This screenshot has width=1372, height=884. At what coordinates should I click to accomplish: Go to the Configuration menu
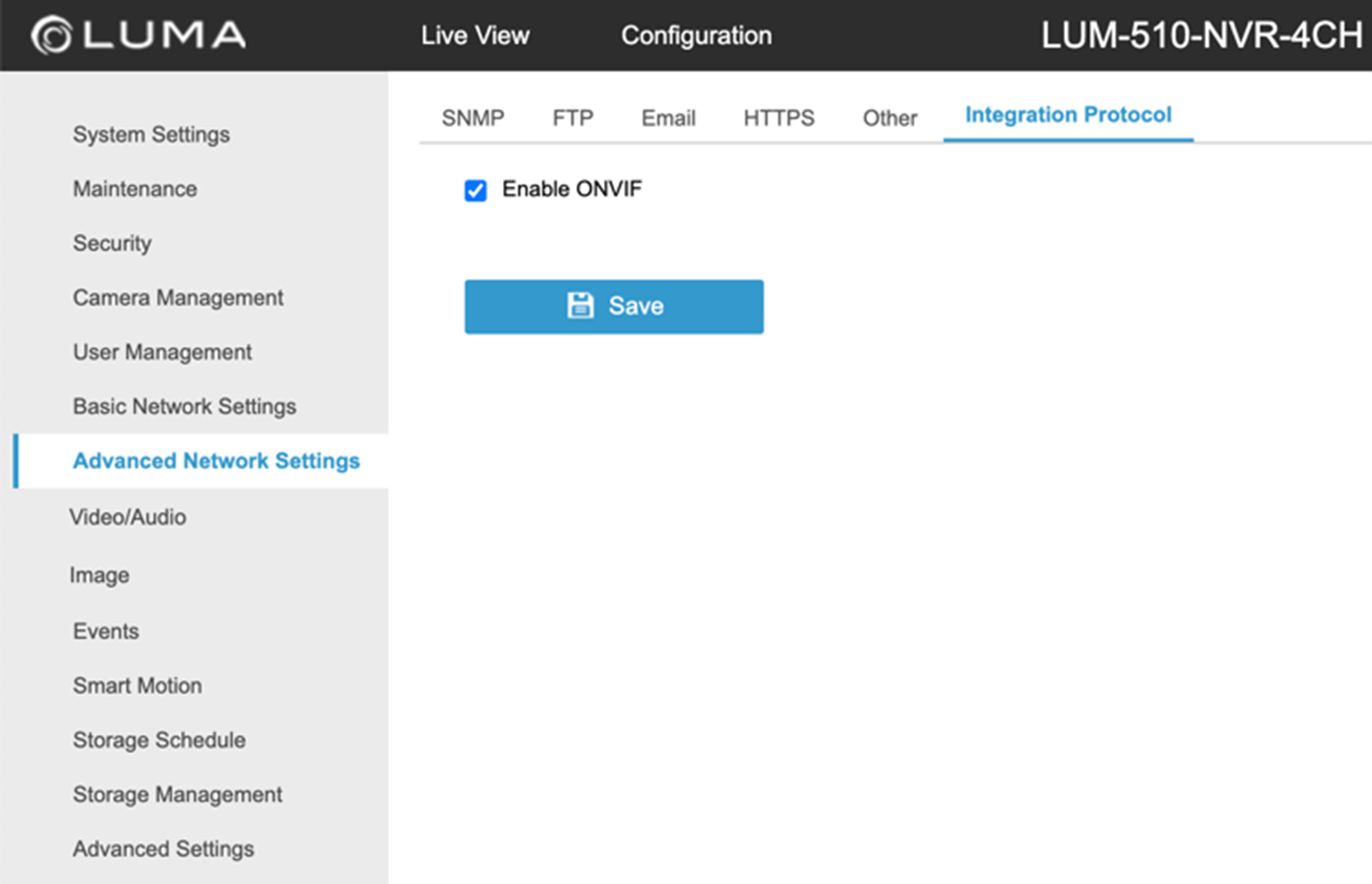(x=696, y=35)
